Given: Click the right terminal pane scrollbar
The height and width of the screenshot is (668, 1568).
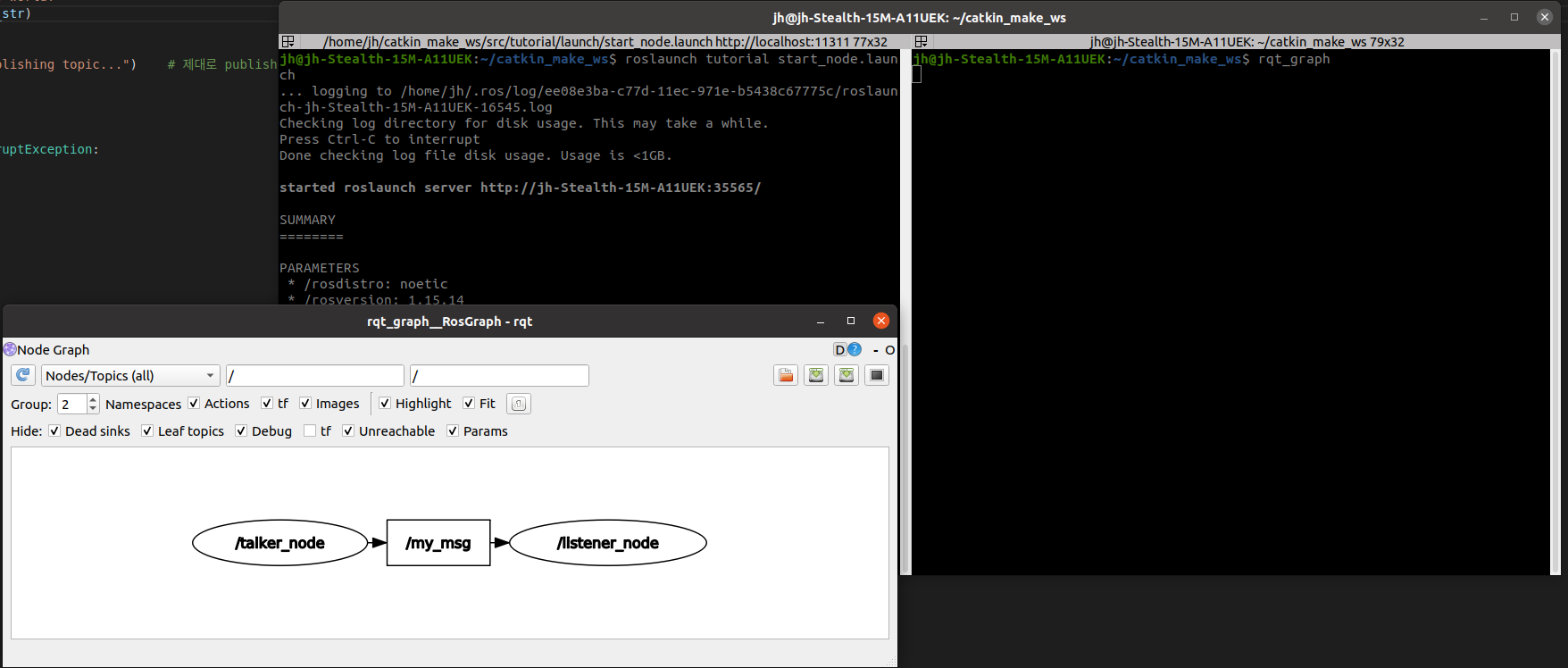Looking at the screenshot, I should pyautogui.click(x=1555, y=312).
